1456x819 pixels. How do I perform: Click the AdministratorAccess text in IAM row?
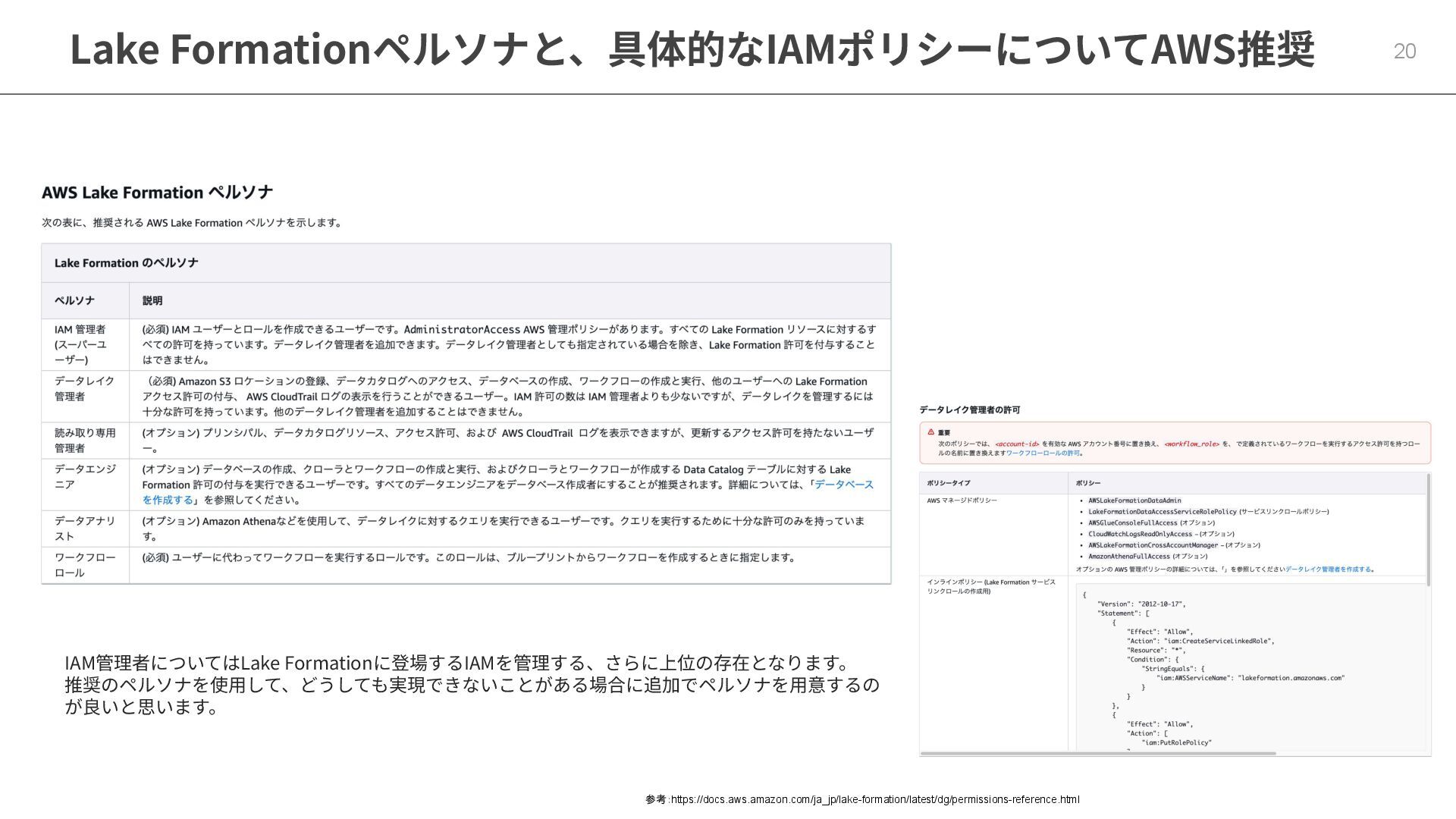(x=462, y=329)
